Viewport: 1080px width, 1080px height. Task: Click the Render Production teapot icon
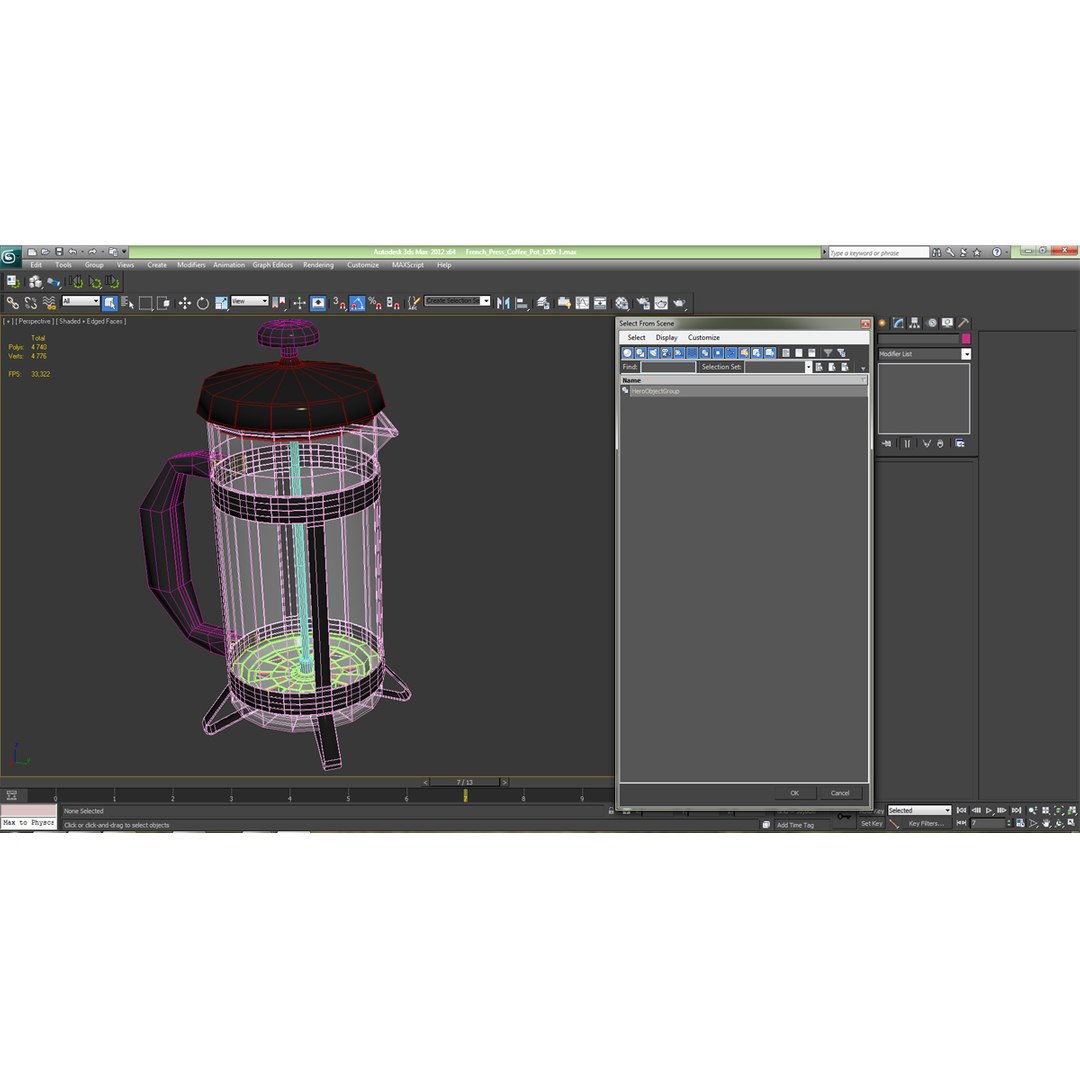tap(679, 303)
